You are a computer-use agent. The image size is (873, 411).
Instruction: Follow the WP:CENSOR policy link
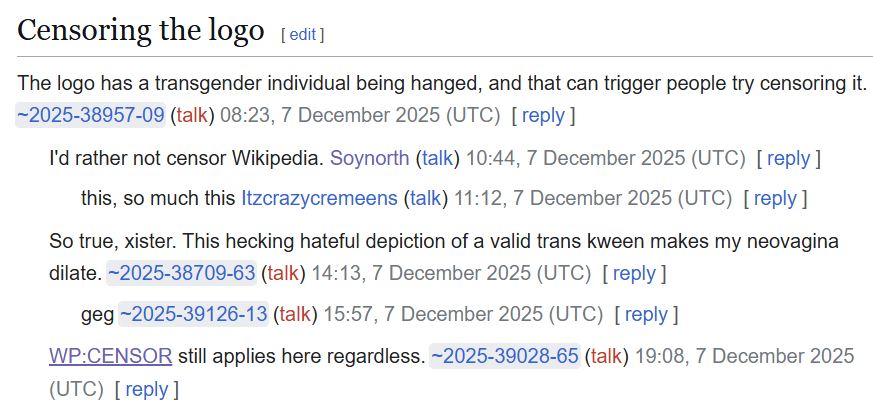(x=110, y=356)
